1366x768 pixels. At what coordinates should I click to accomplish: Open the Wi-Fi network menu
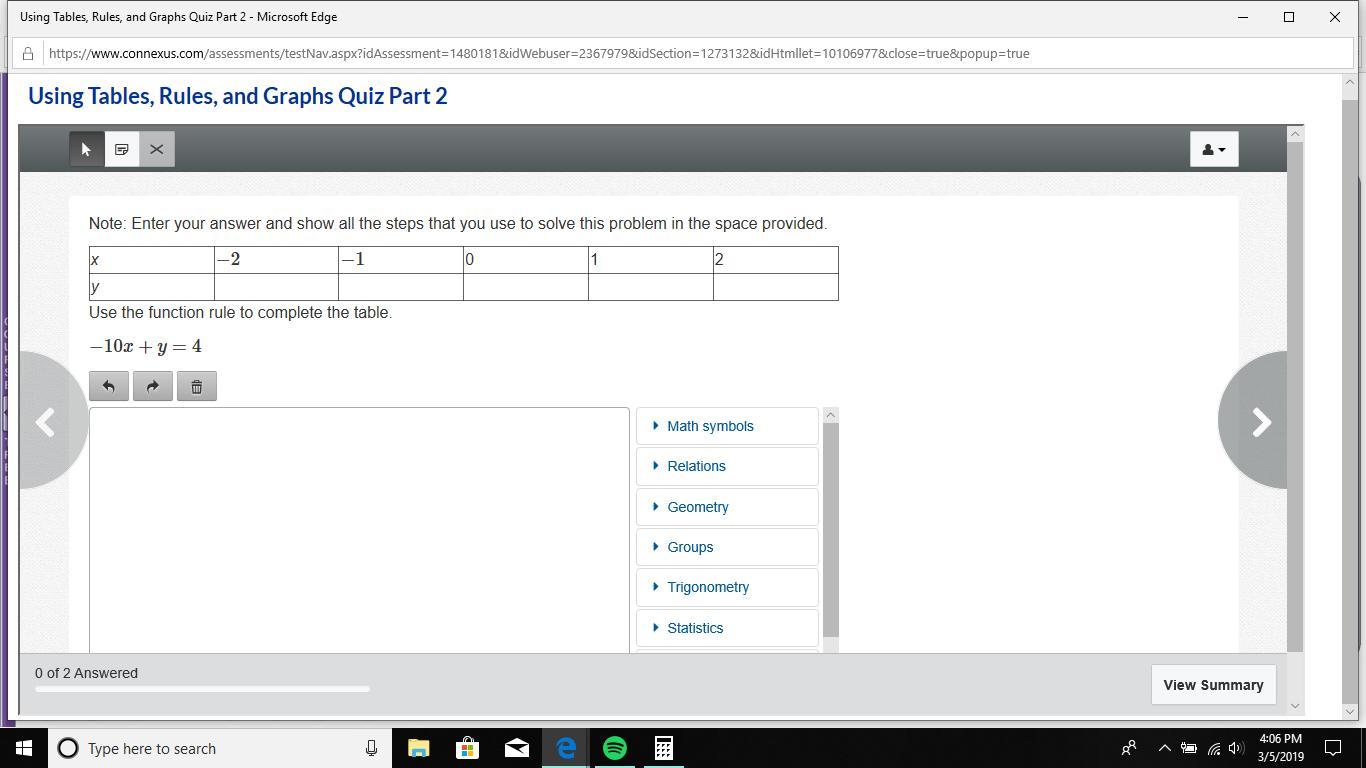[1213, 748]
